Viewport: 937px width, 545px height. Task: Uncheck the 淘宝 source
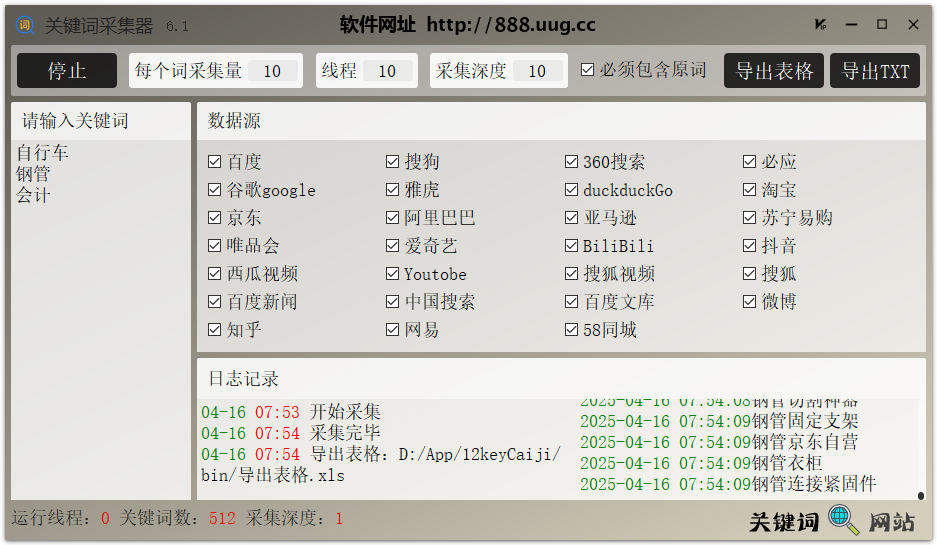coord(749,189)
